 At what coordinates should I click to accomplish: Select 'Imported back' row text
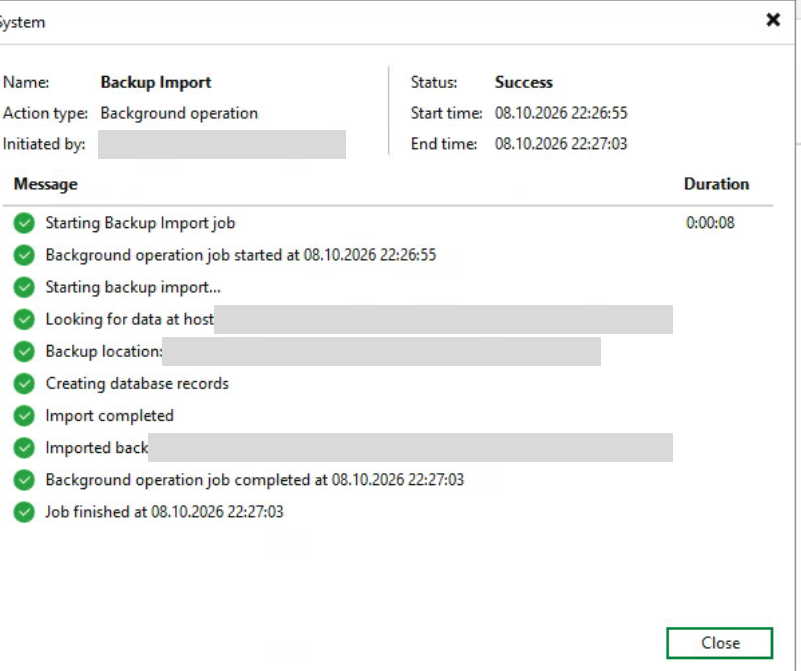point(97,448)
